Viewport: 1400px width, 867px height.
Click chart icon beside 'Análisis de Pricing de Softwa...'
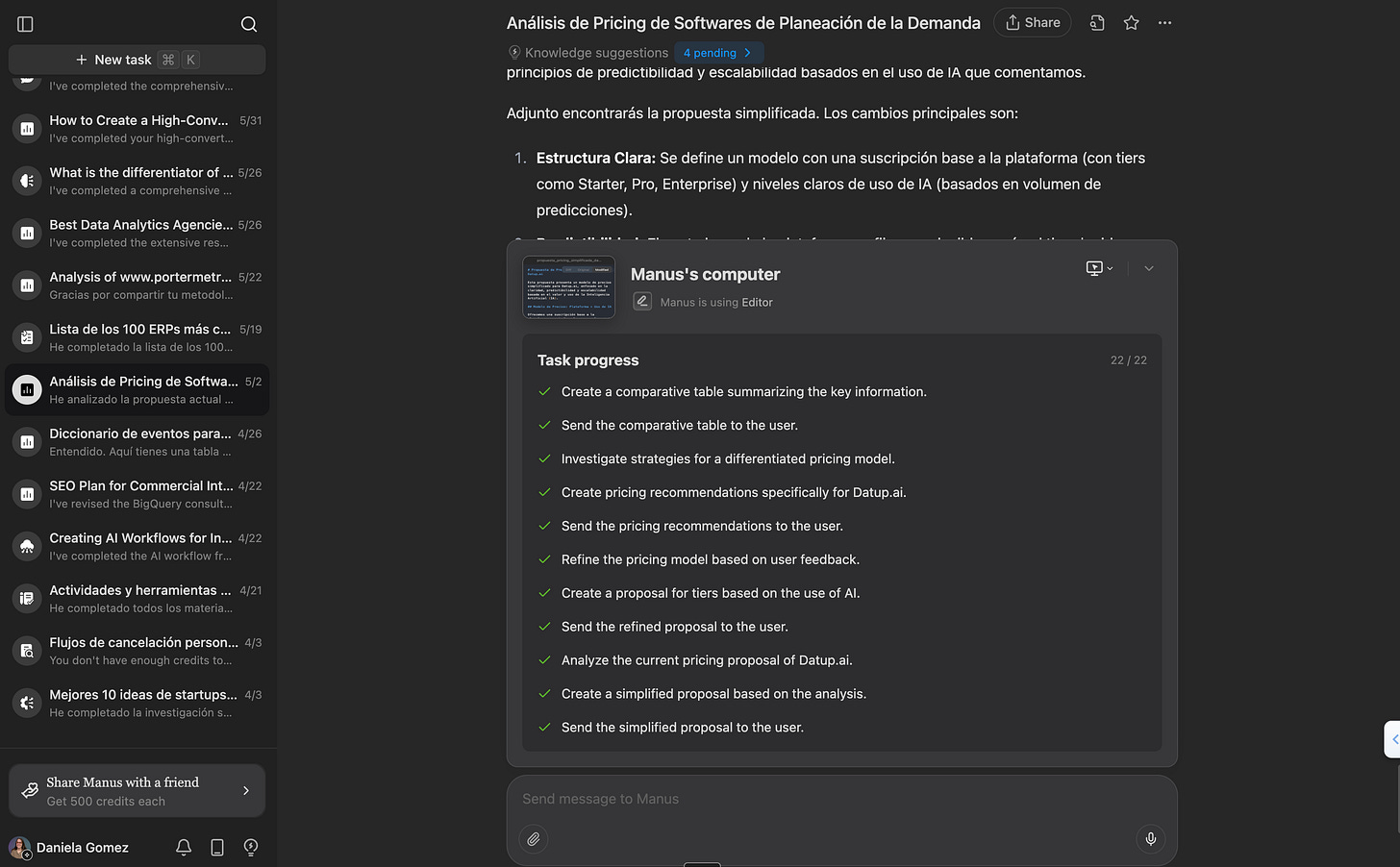(27, 389)
